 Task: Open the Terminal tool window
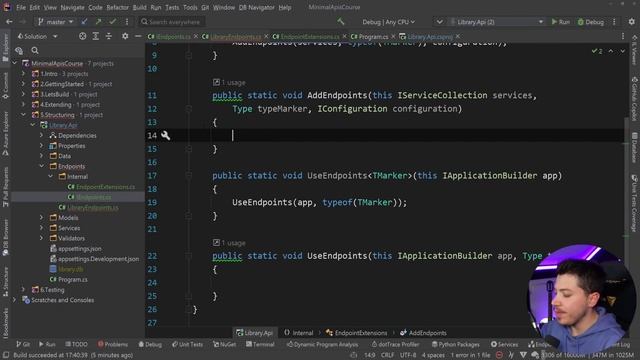point(260,344)
